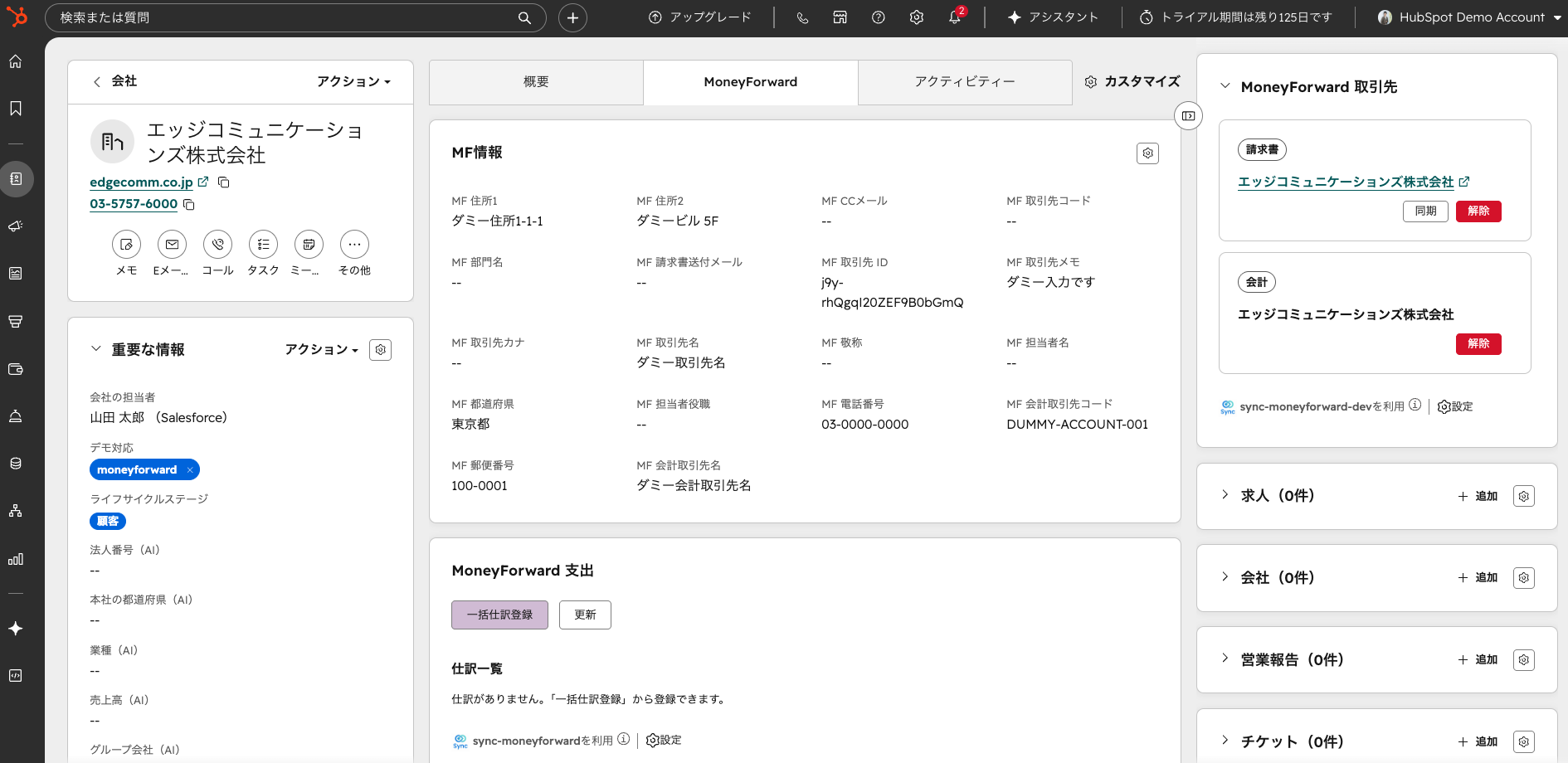Click カスタマイズ to customize tabs

(1132, 81)
